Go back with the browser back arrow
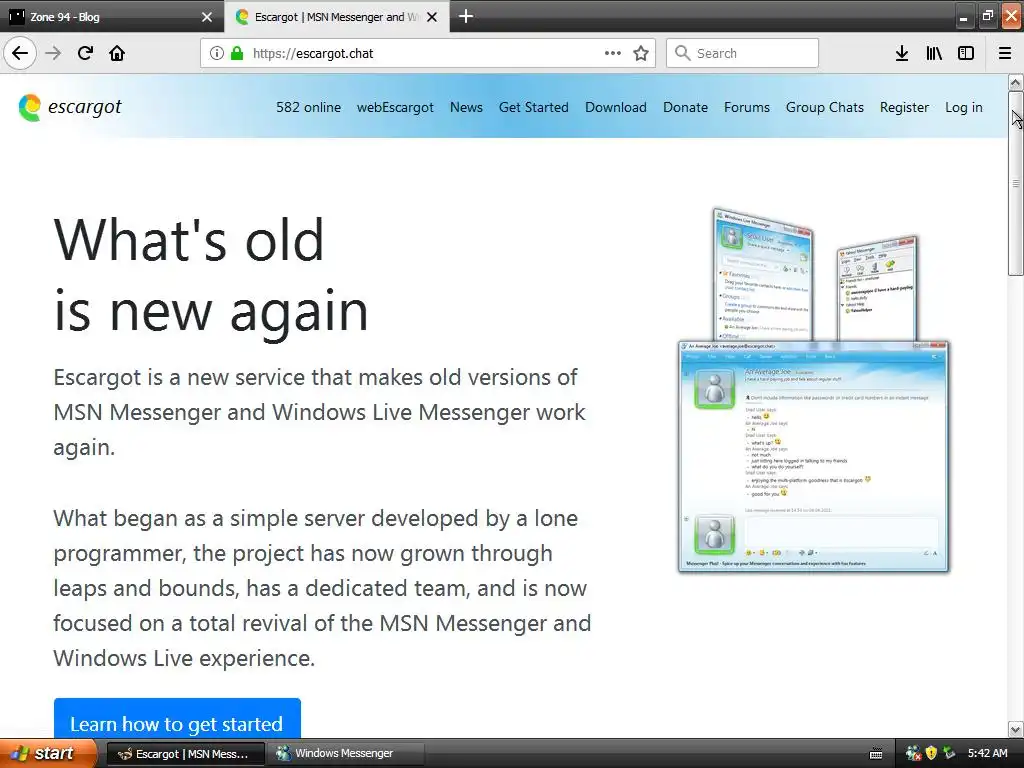The height and width of the screenshot is (768, 1024). pyautogui.click(x=20, y=53)
